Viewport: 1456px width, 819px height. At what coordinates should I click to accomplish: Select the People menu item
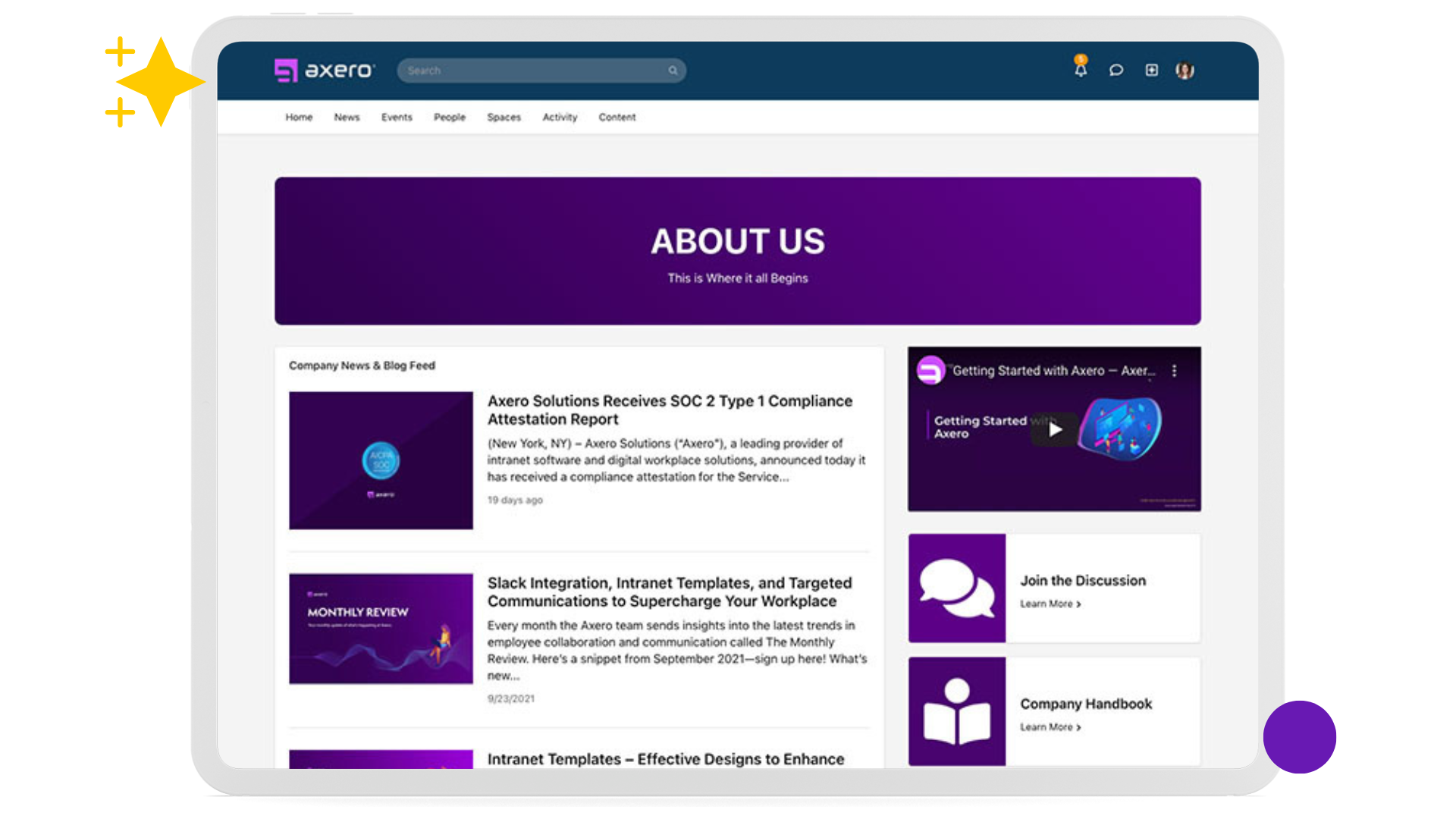pyautogui.click(x=449, y=117)
